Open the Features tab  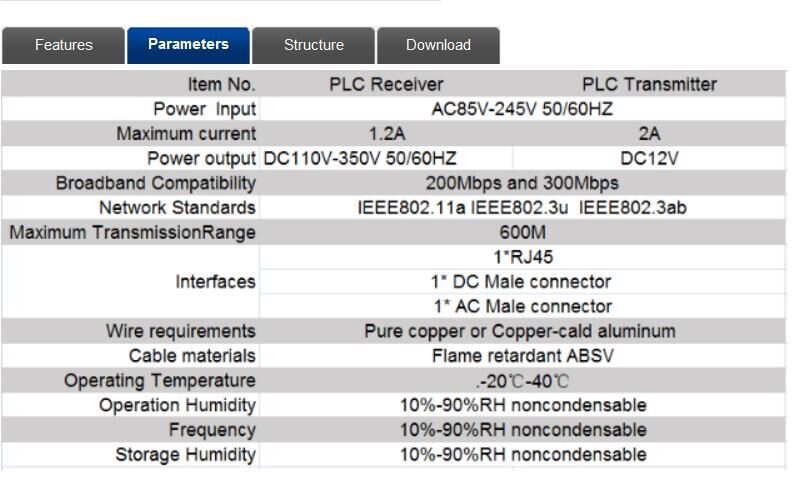(x=63, y=45)
